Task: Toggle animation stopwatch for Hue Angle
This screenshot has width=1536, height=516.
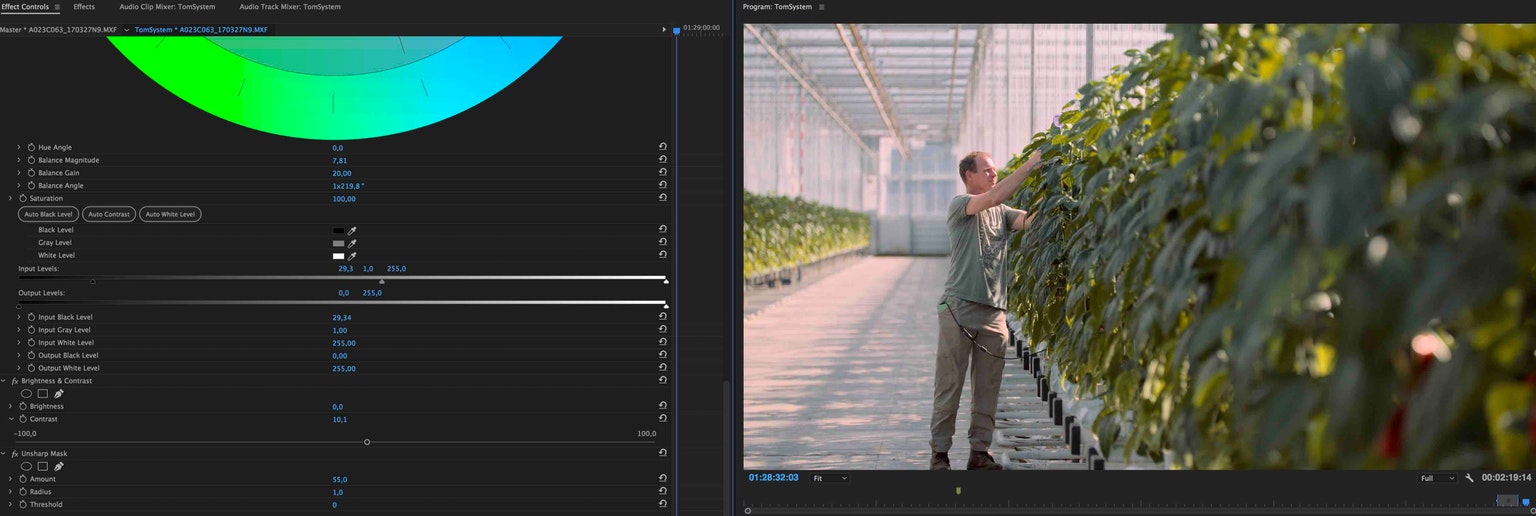Action: 31,147
